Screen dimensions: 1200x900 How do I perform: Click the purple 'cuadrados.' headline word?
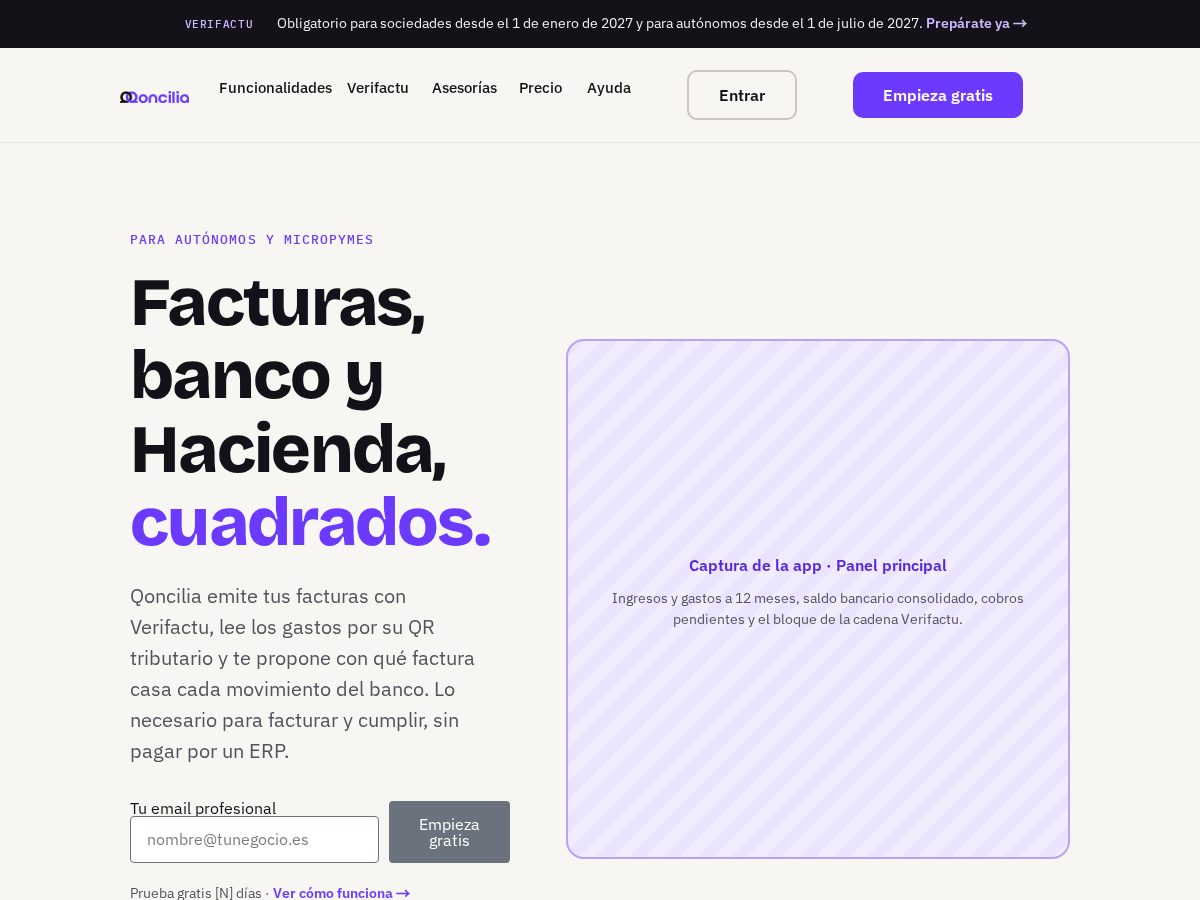click(x=310, y=522)
